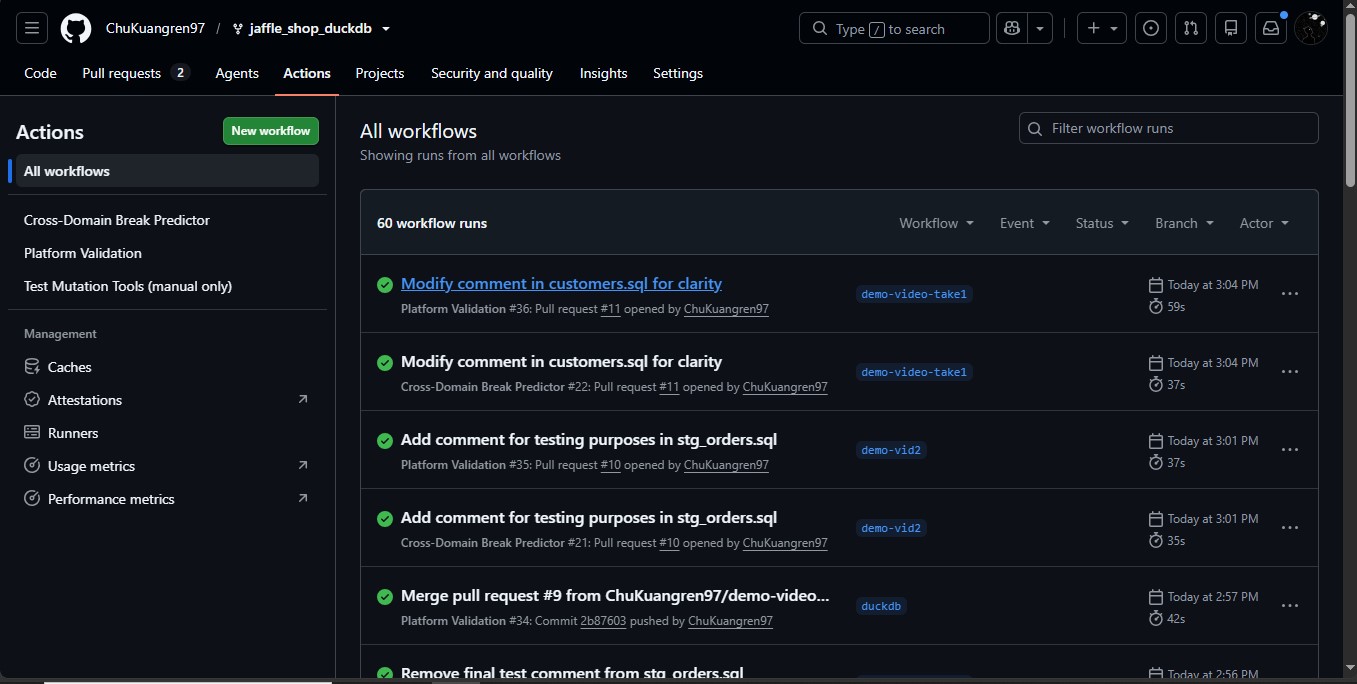1357x684 pixels.
Task: Switch to the Agents tab
Action: (237, 73)
